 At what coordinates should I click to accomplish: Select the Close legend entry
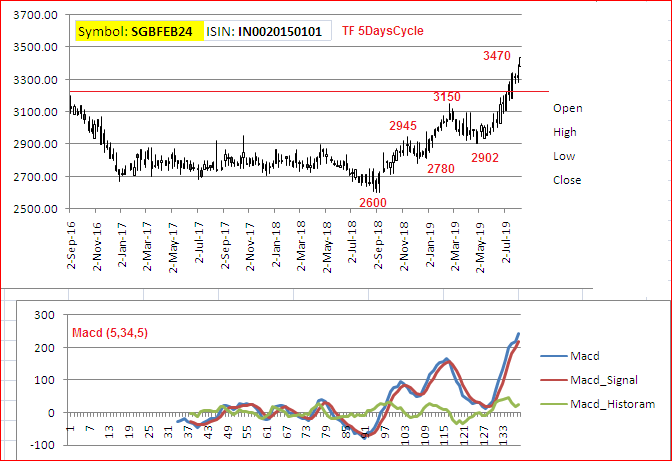click(567, 180)
